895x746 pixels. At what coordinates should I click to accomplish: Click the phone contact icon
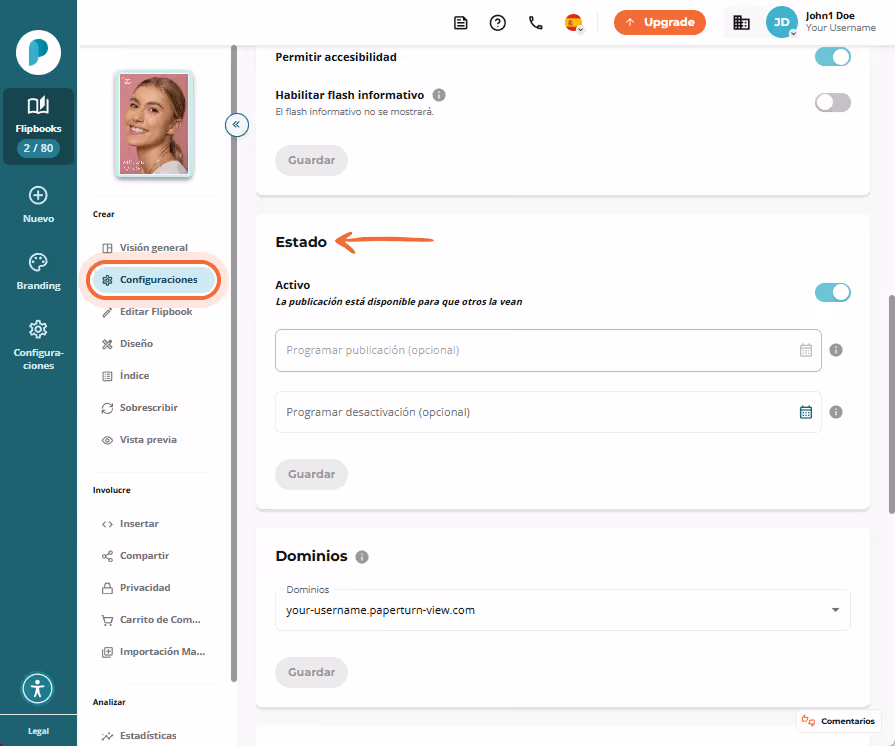[535, 23]
